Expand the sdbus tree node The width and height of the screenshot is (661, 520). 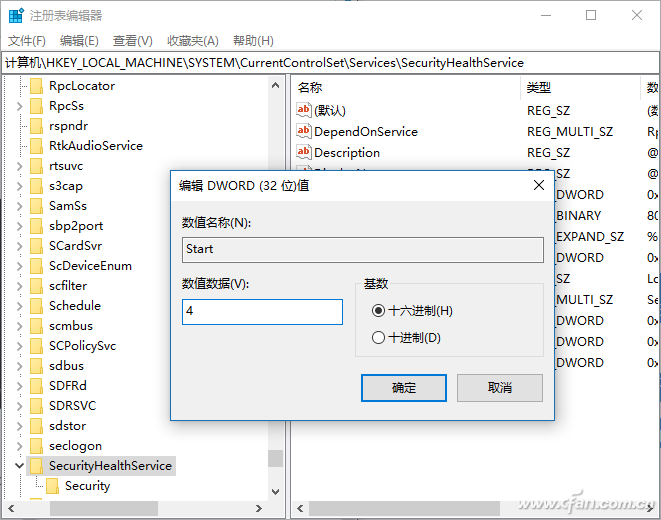pos(19,366)
